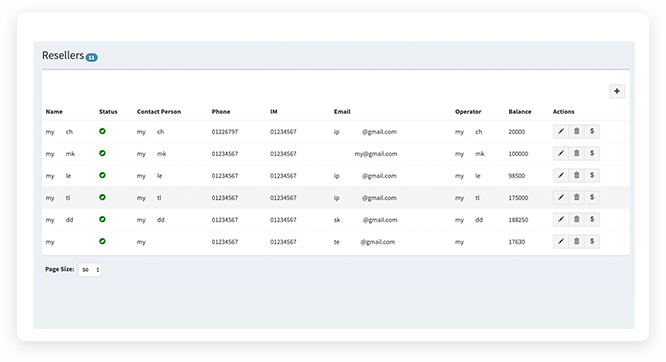Click the green status icon in balance 100000 row

(x=102, y=153)
